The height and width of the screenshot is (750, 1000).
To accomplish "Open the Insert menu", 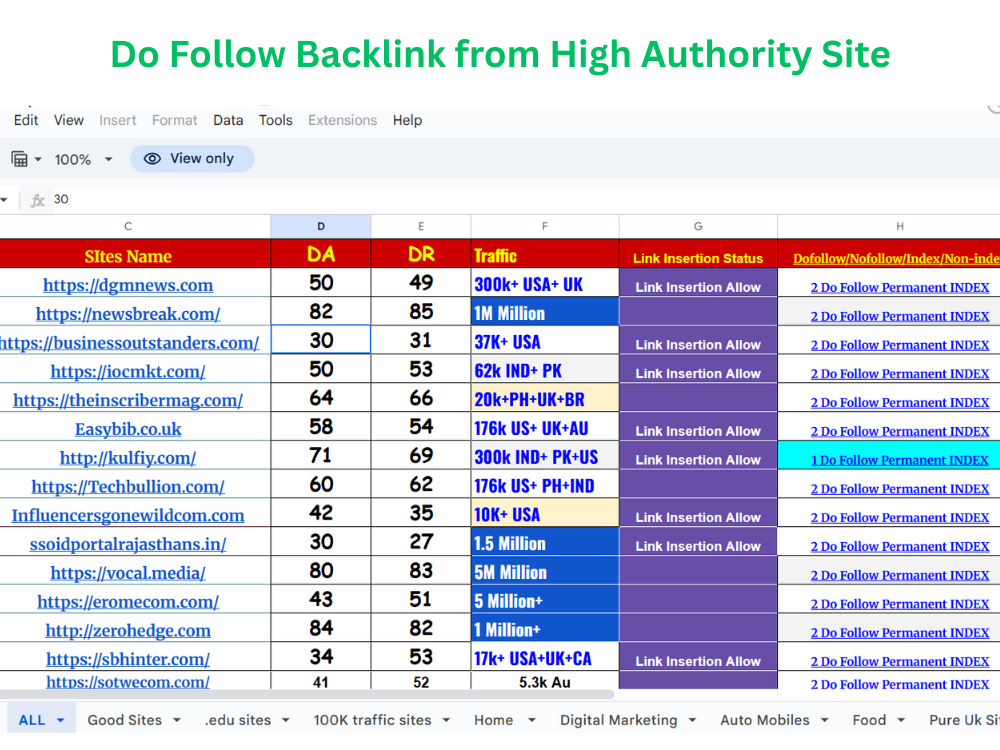I will coord(117,120).
